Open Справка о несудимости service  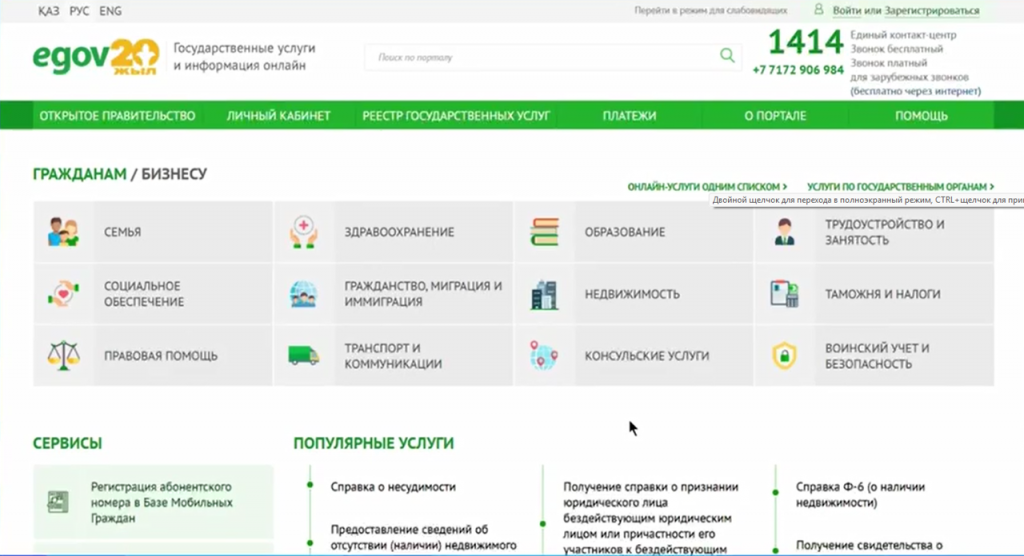coord(393,487)
